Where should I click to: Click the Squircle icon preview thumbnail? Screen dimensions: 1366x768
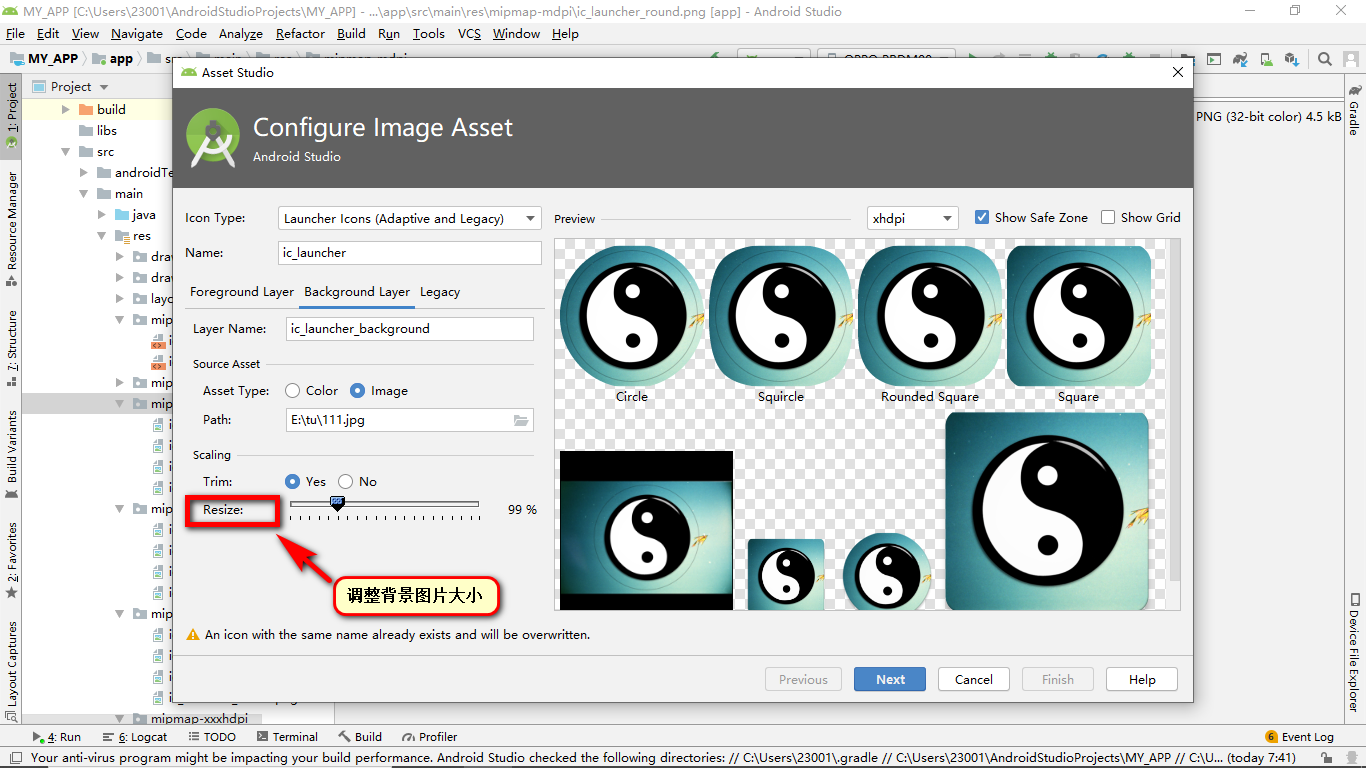[781, 316]
